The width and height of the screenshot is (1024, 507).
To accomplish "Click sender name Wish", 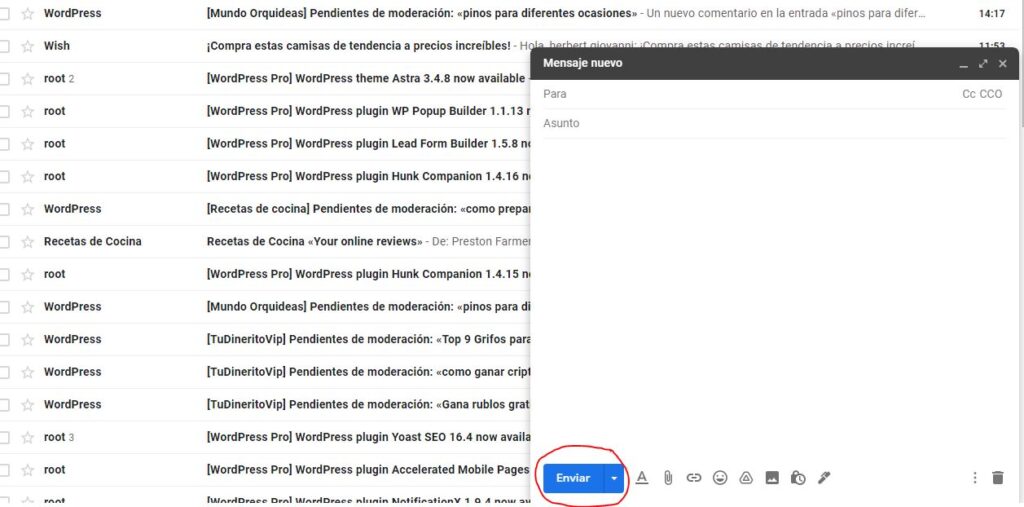I will pyautogui.click(x=57, y=46).
